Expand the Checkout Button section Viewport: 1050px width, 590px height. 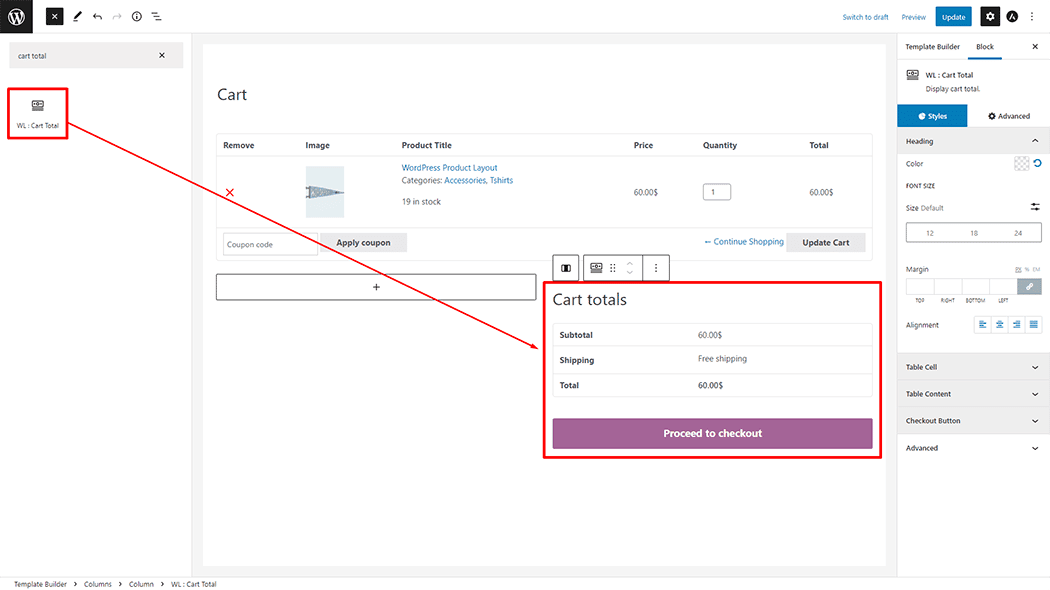[x=972, y=421]
